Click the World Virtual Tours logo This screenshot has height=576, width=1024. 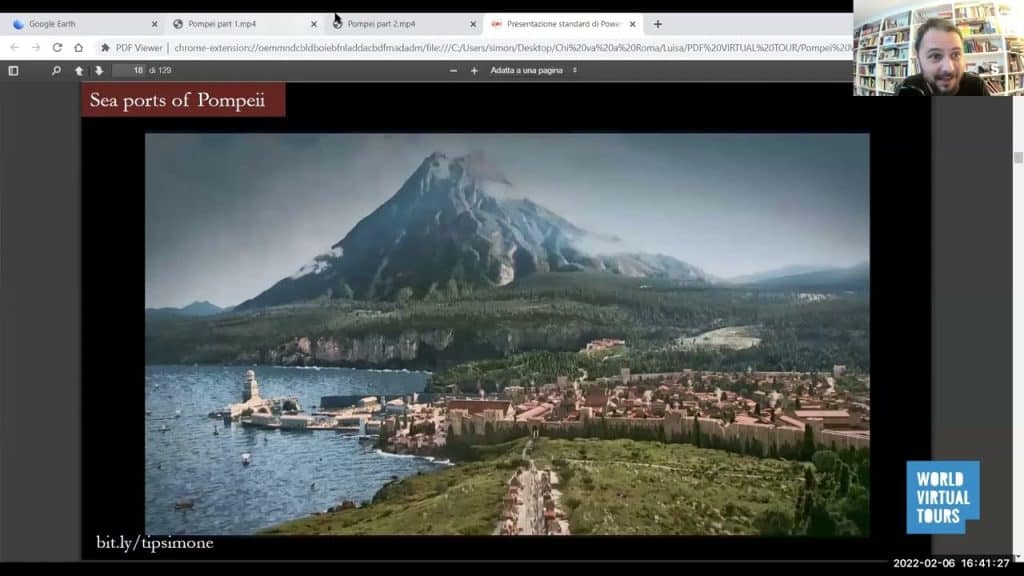(942, 497)
